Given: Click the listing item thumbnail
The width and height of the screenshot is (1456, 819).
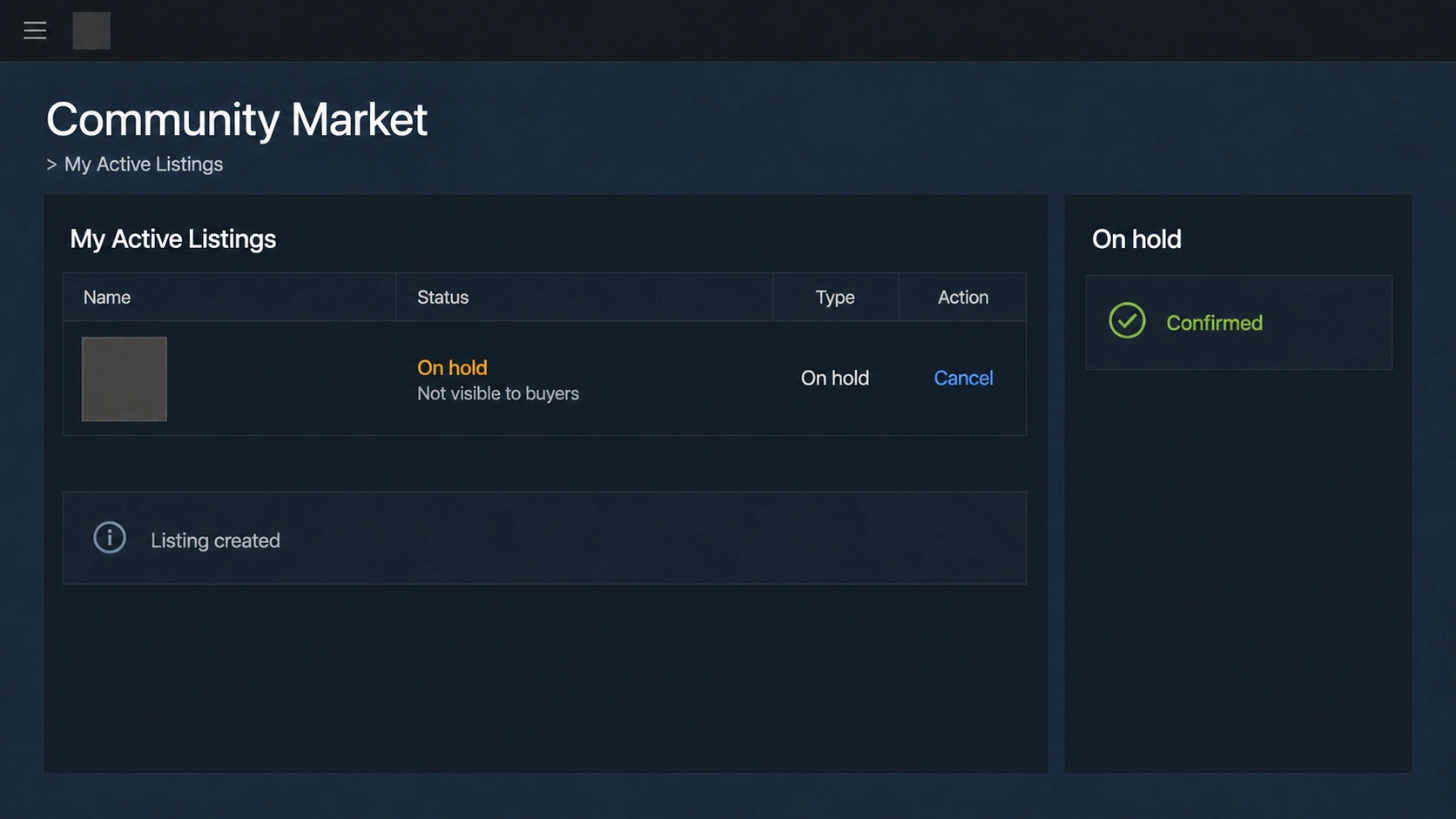Looking at the screenshot, I should click(x=125, y=379).
